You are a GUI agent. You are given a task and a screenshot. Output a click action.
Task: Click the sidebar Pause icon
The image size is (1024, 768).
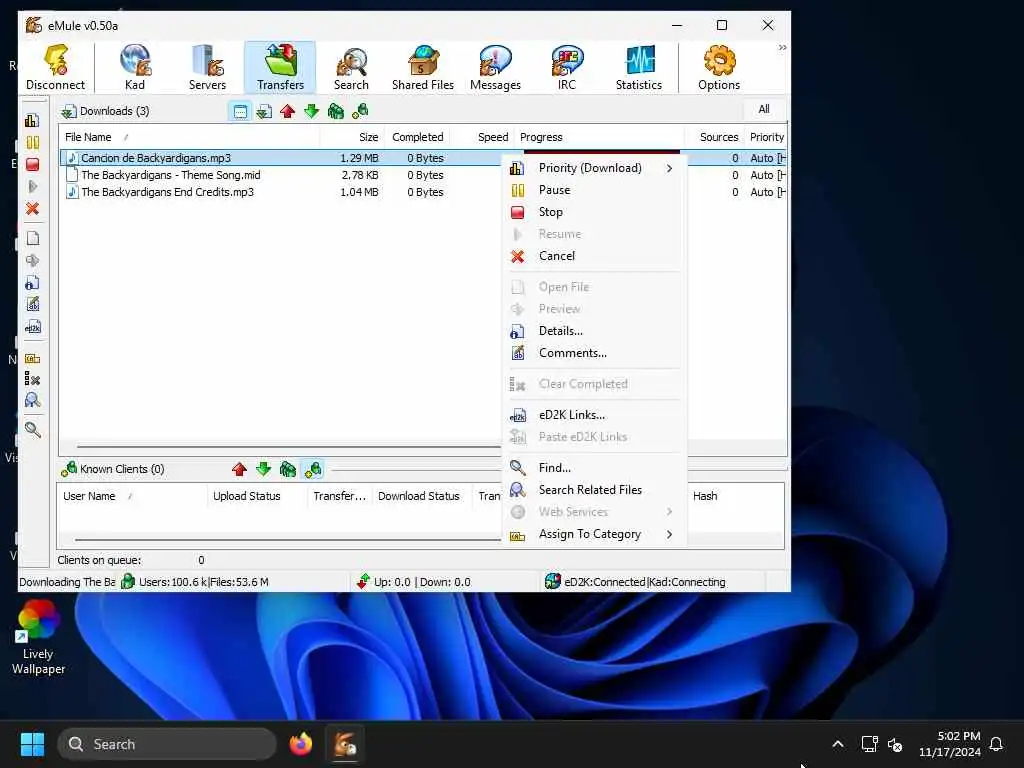click(x=32, y=142)
